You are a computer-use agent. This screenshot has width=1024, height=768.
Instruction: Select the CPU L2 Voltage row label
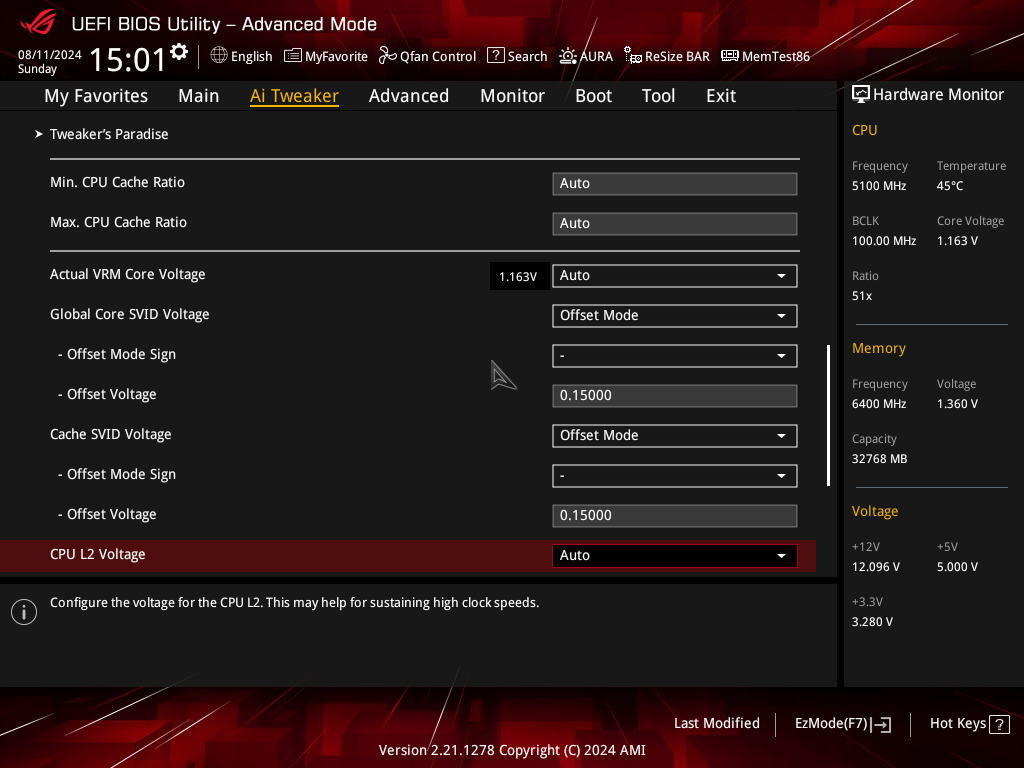tap(97, 554)
